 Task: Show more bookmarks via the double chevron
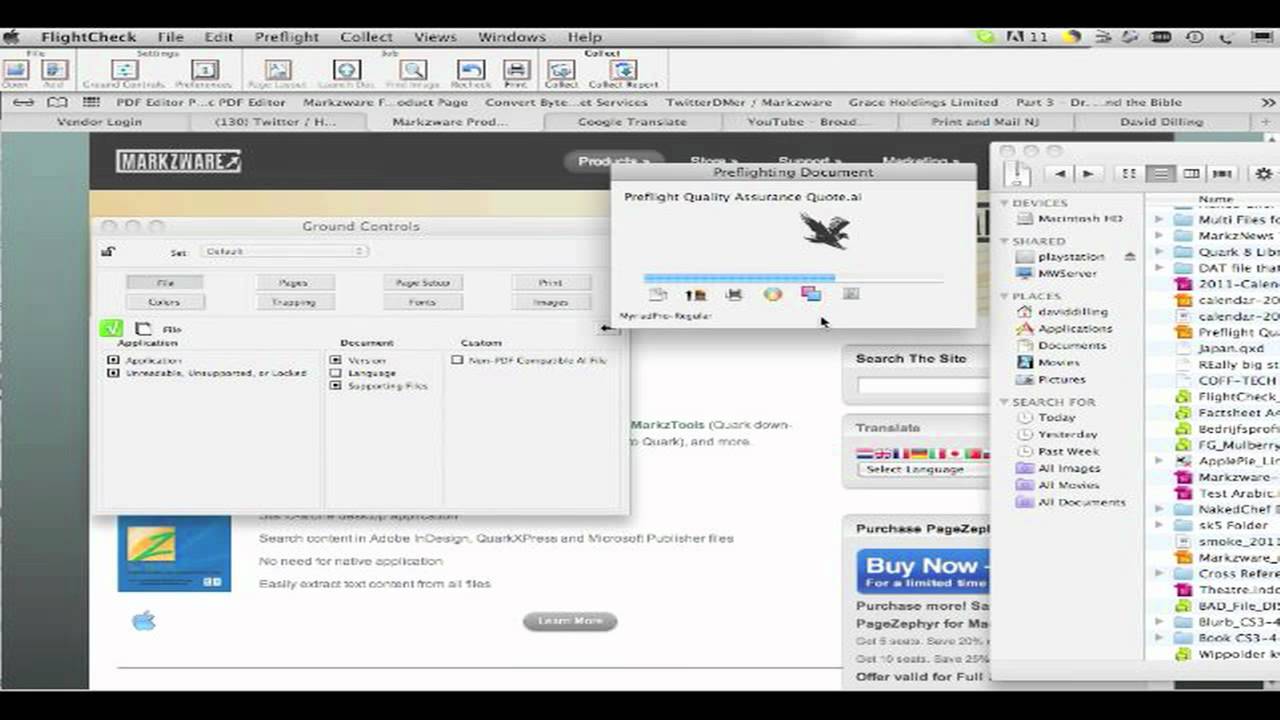coord(1268,102)
